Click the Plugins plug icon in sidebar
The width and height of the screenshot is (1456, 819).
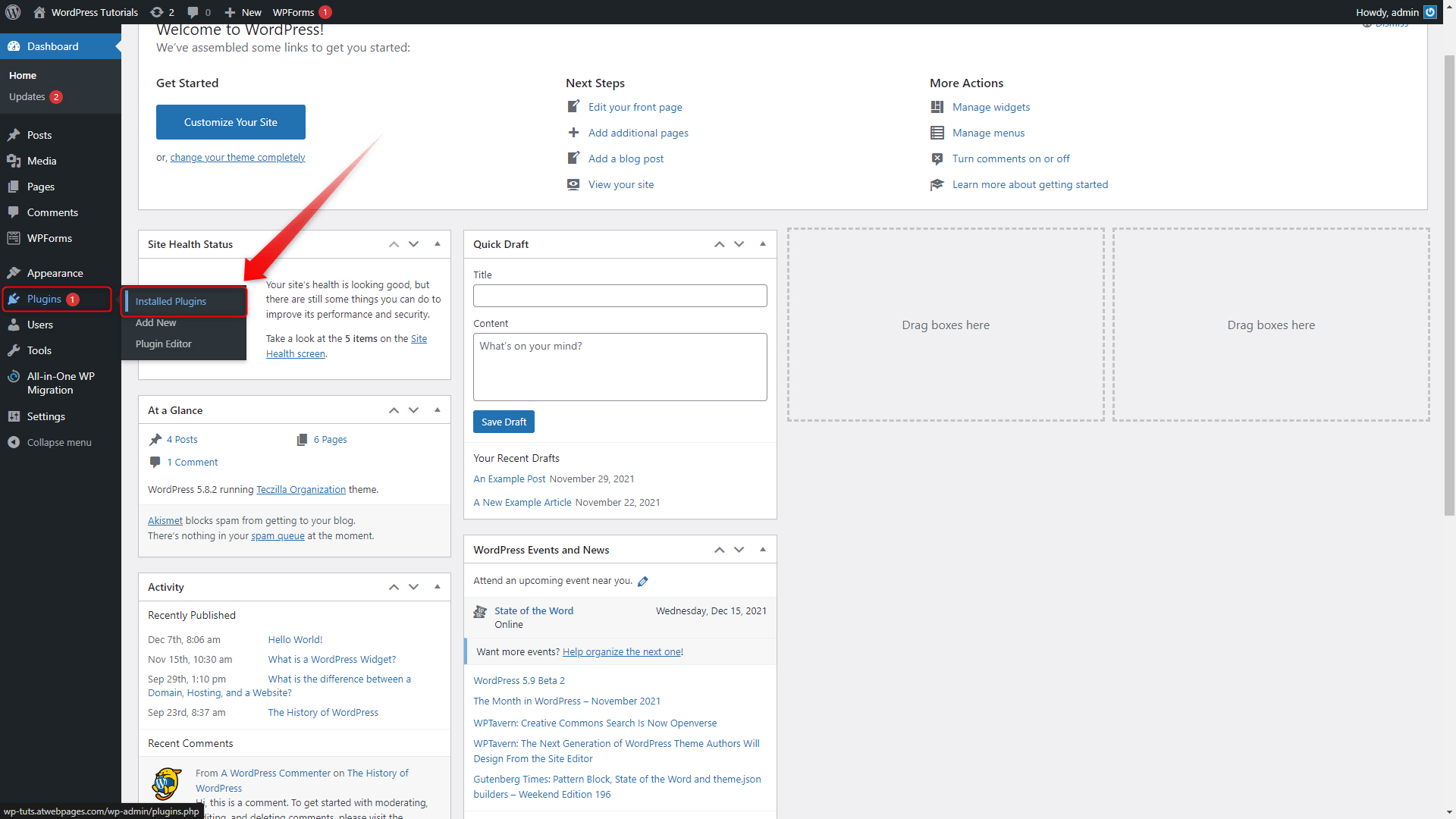pyautogui.click(x=14, y=299)
